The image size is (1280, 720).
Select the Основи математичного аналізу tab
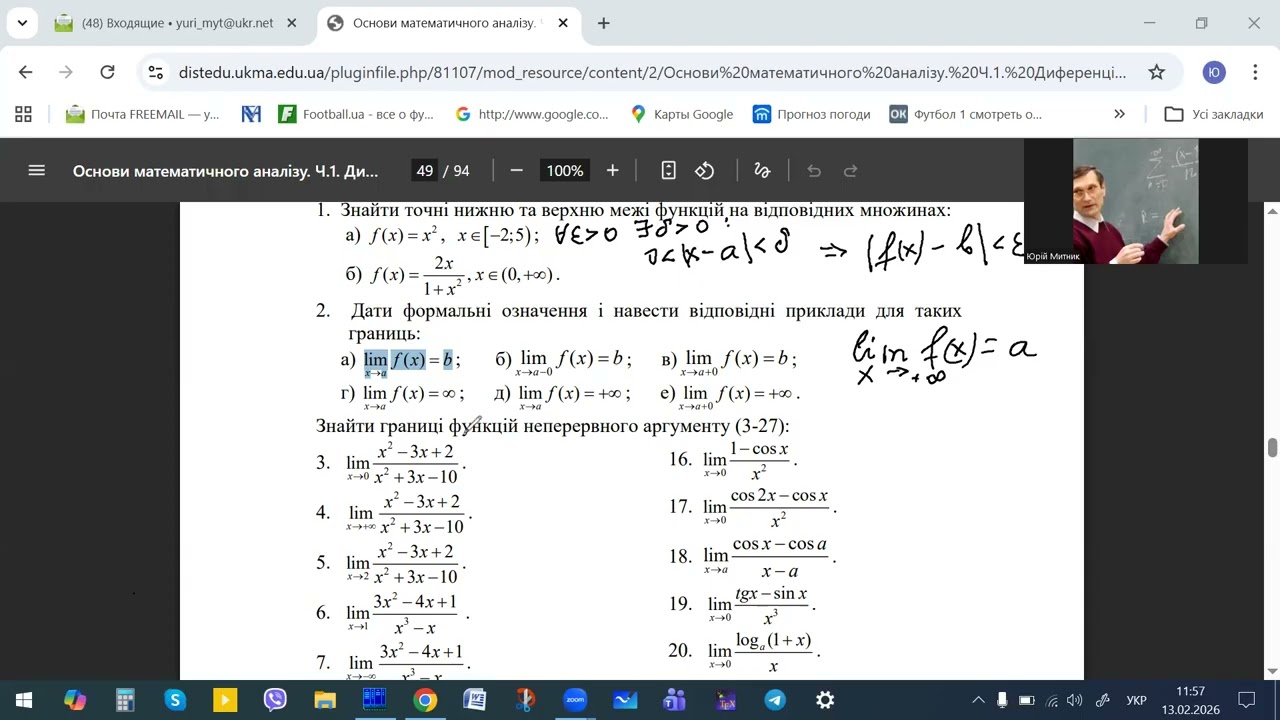pos(447,23)
